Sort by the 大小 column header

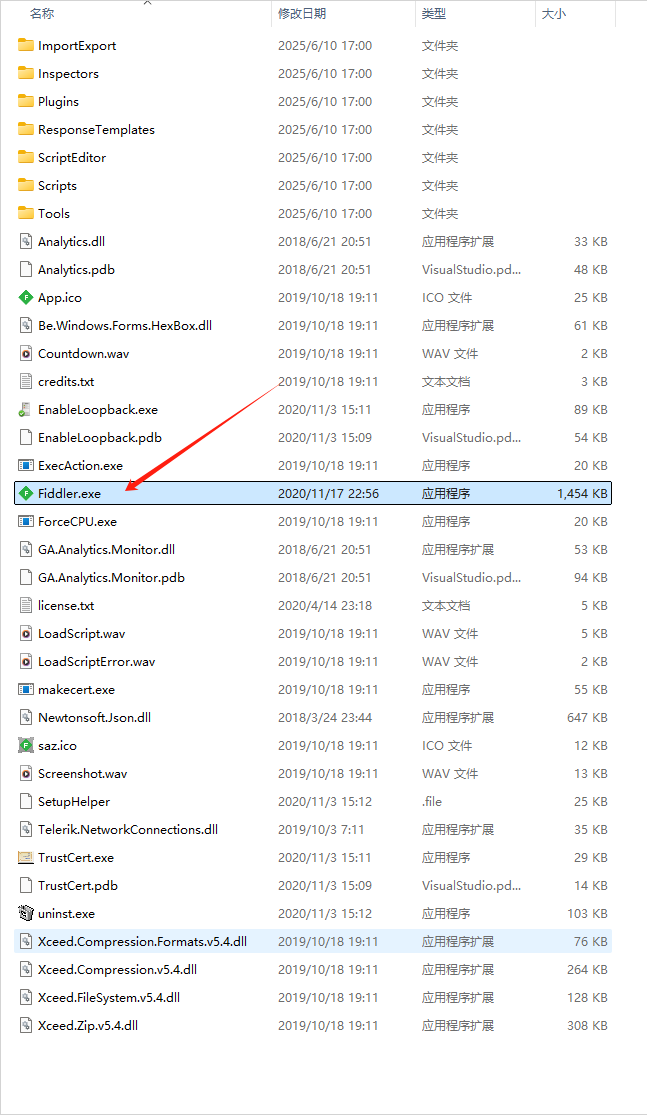click(x=554, y=14)
